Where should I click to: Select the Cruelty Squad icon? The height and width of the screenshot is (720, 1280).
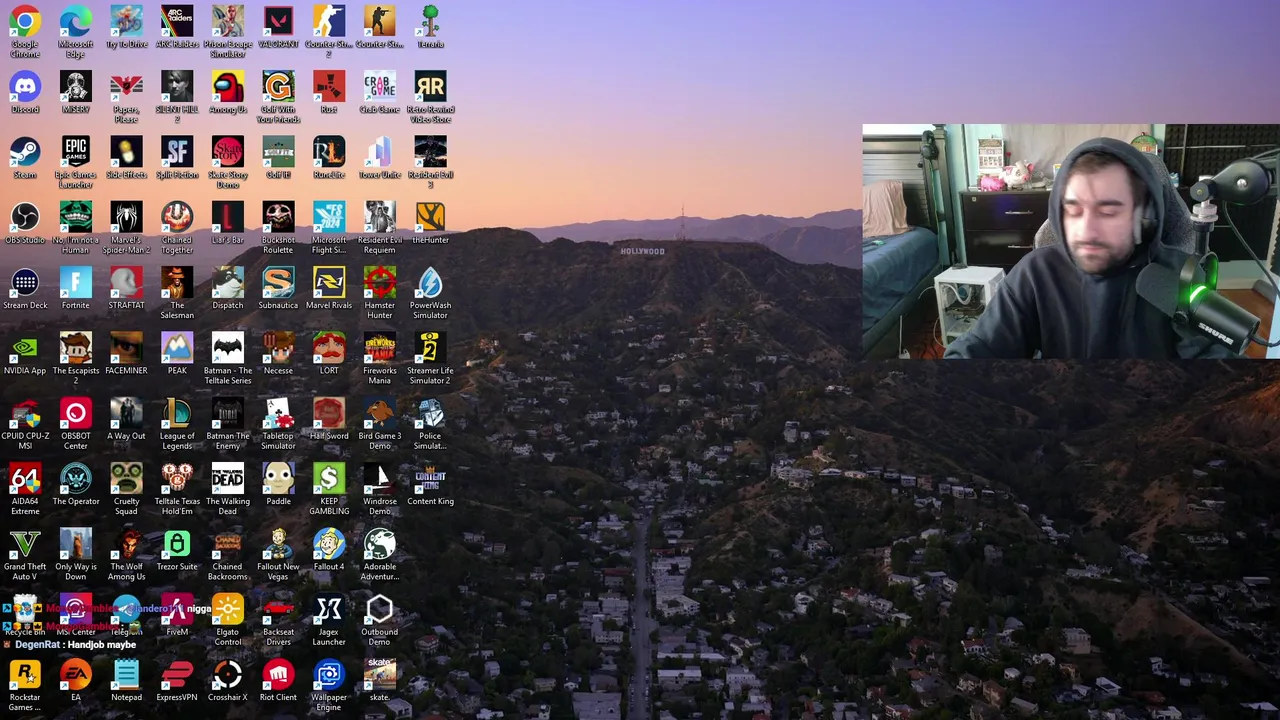pyautogui.click(x=126, y=478)
